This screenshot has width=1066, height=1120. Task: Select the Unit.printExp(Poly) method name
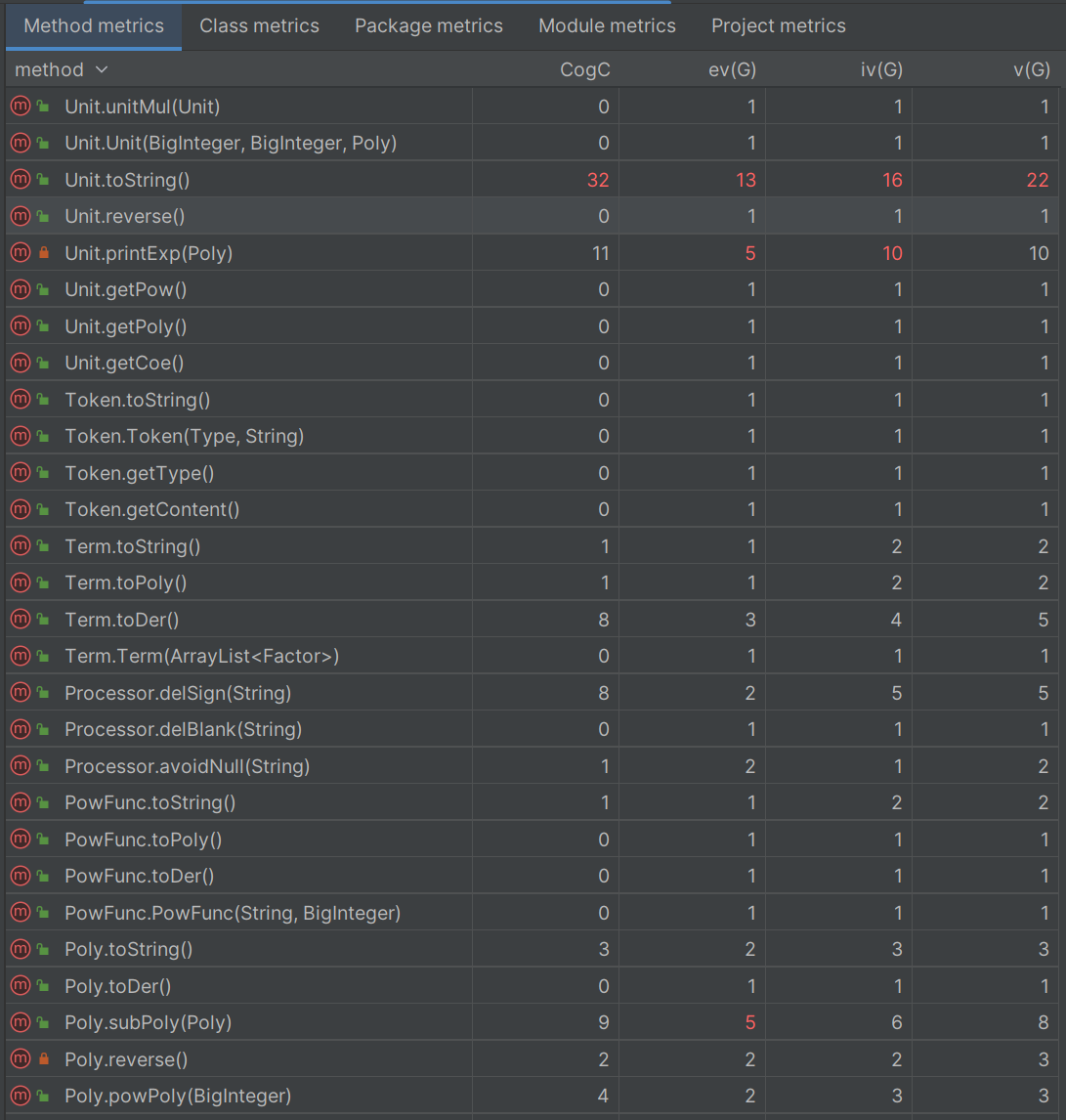[149, 253]
